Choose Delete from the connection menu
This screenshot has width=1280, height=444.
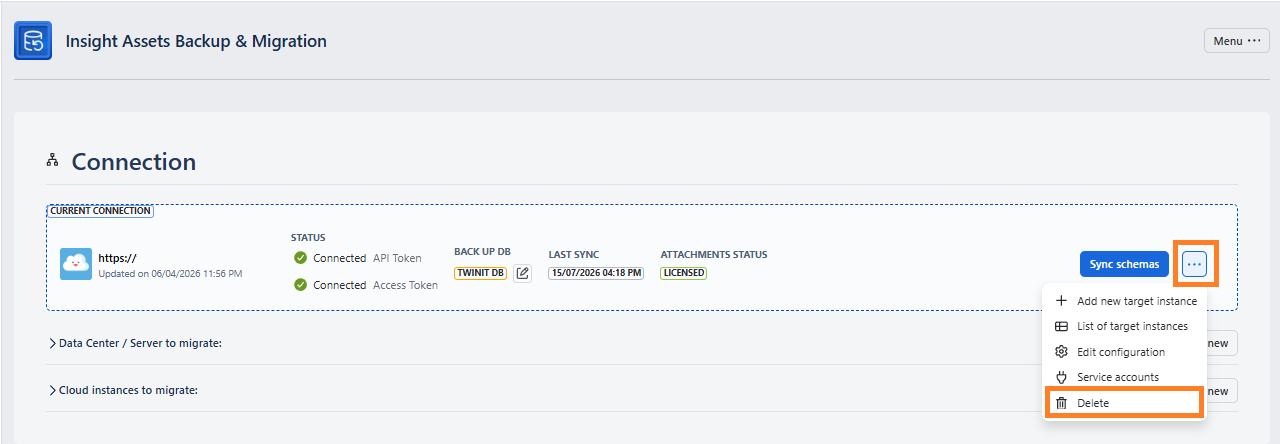[x=1124, y=403]
